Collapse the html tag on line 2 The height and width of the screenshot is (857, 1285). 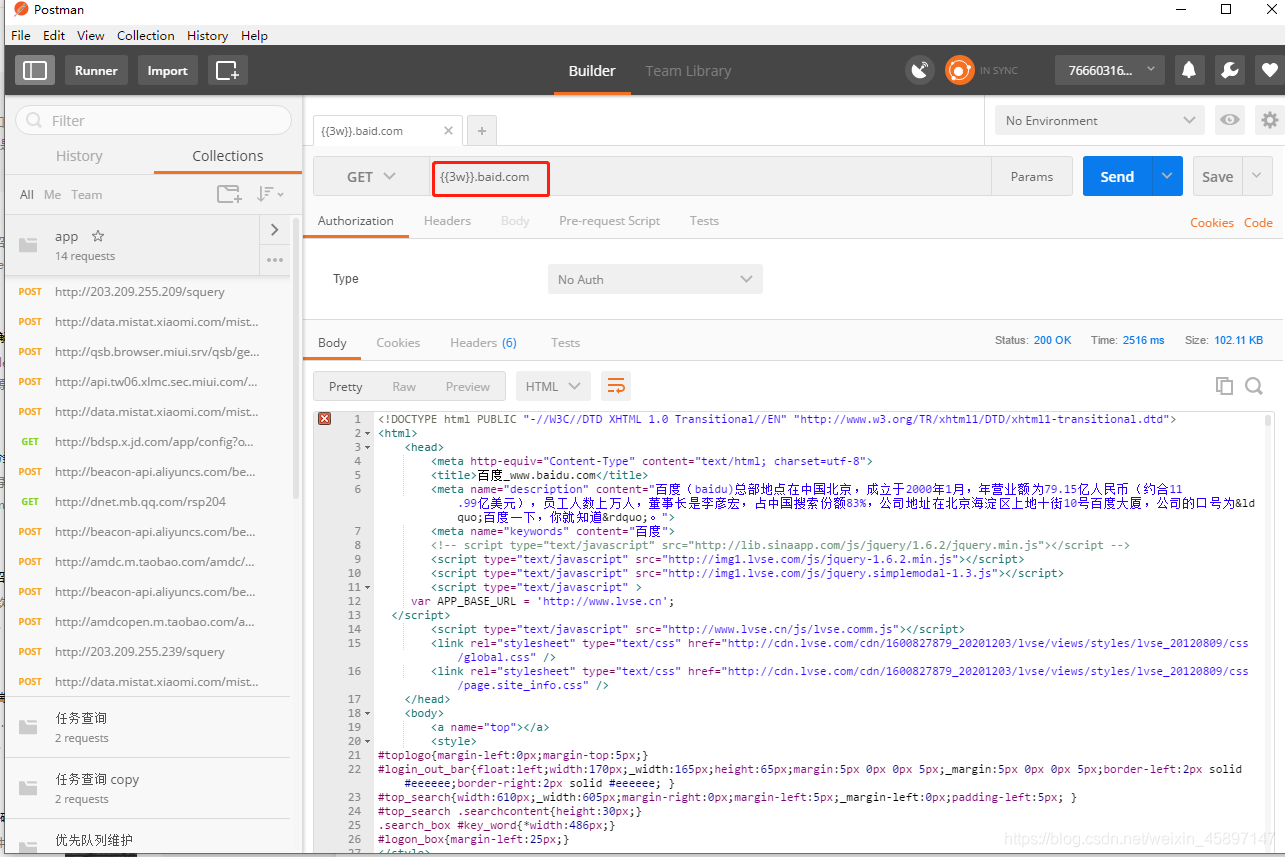(369, 434)
